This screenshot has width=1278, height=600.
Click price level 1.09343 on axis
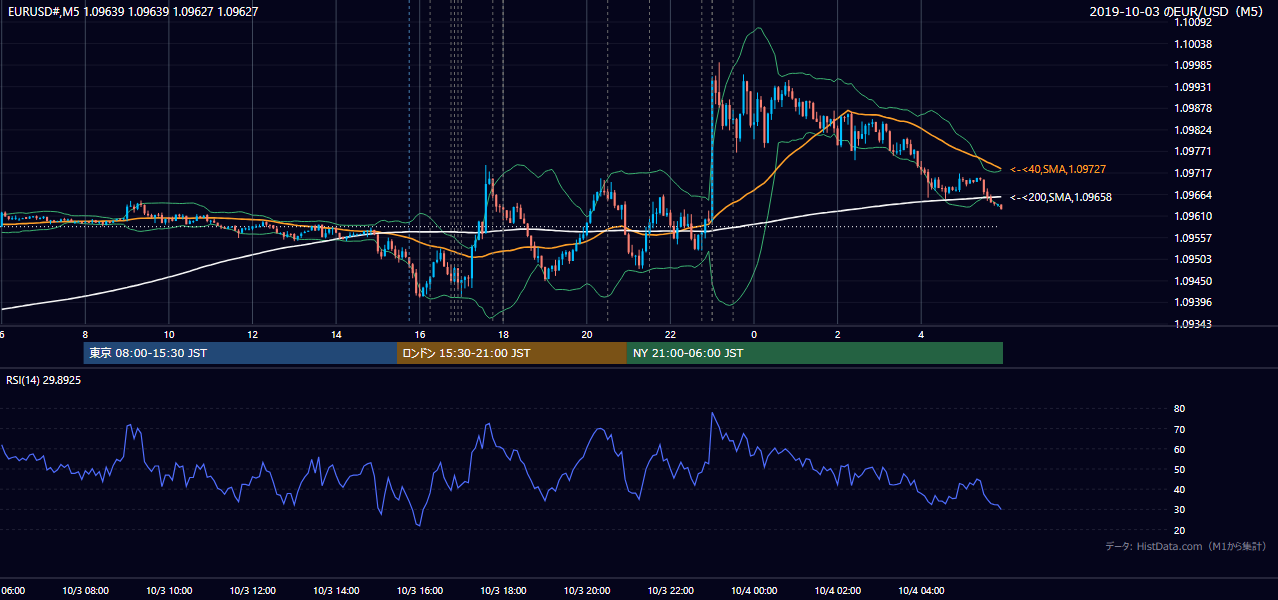coord(1193,324)
